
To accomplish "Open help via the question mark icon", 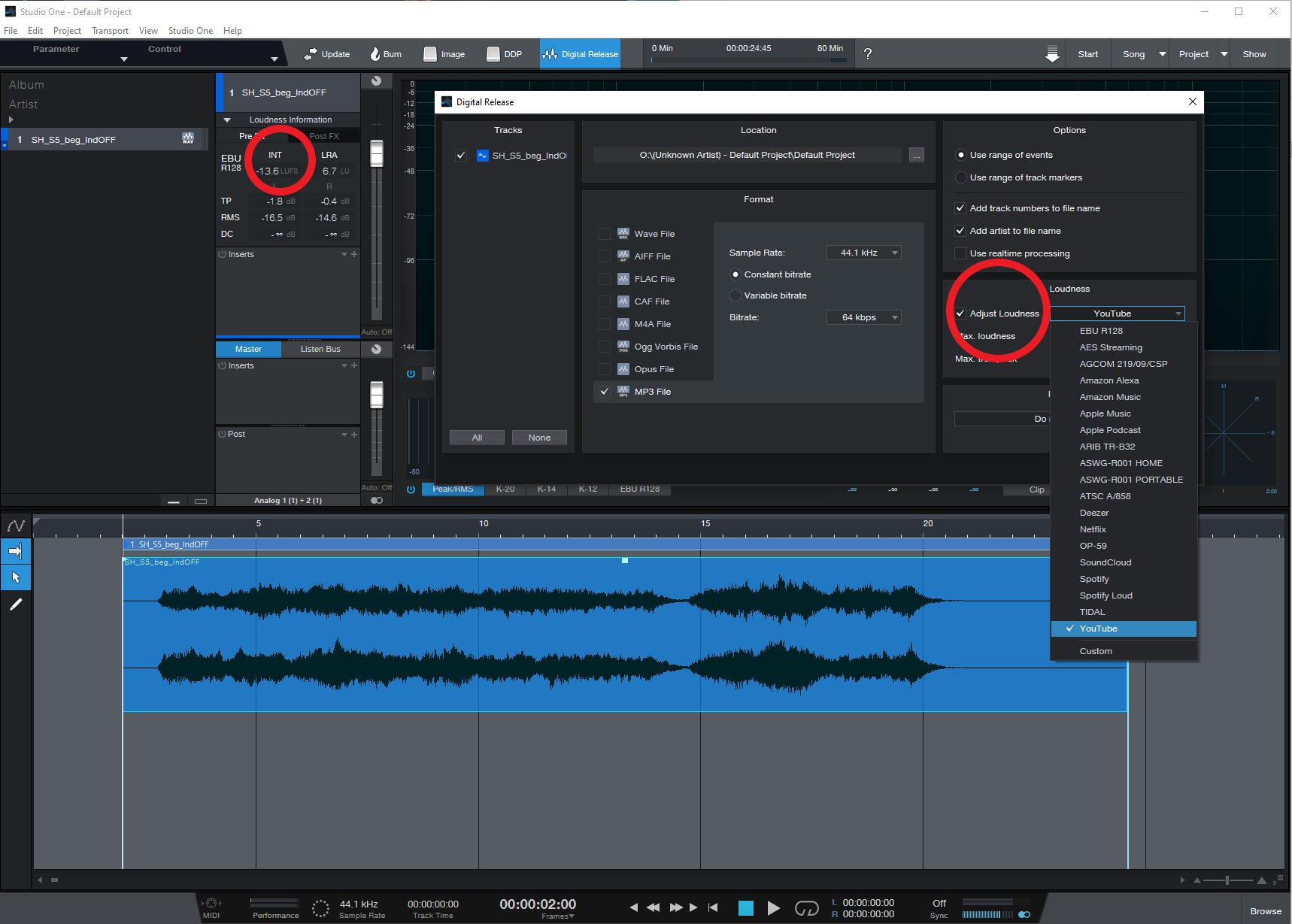I will [x=868, y=54].
